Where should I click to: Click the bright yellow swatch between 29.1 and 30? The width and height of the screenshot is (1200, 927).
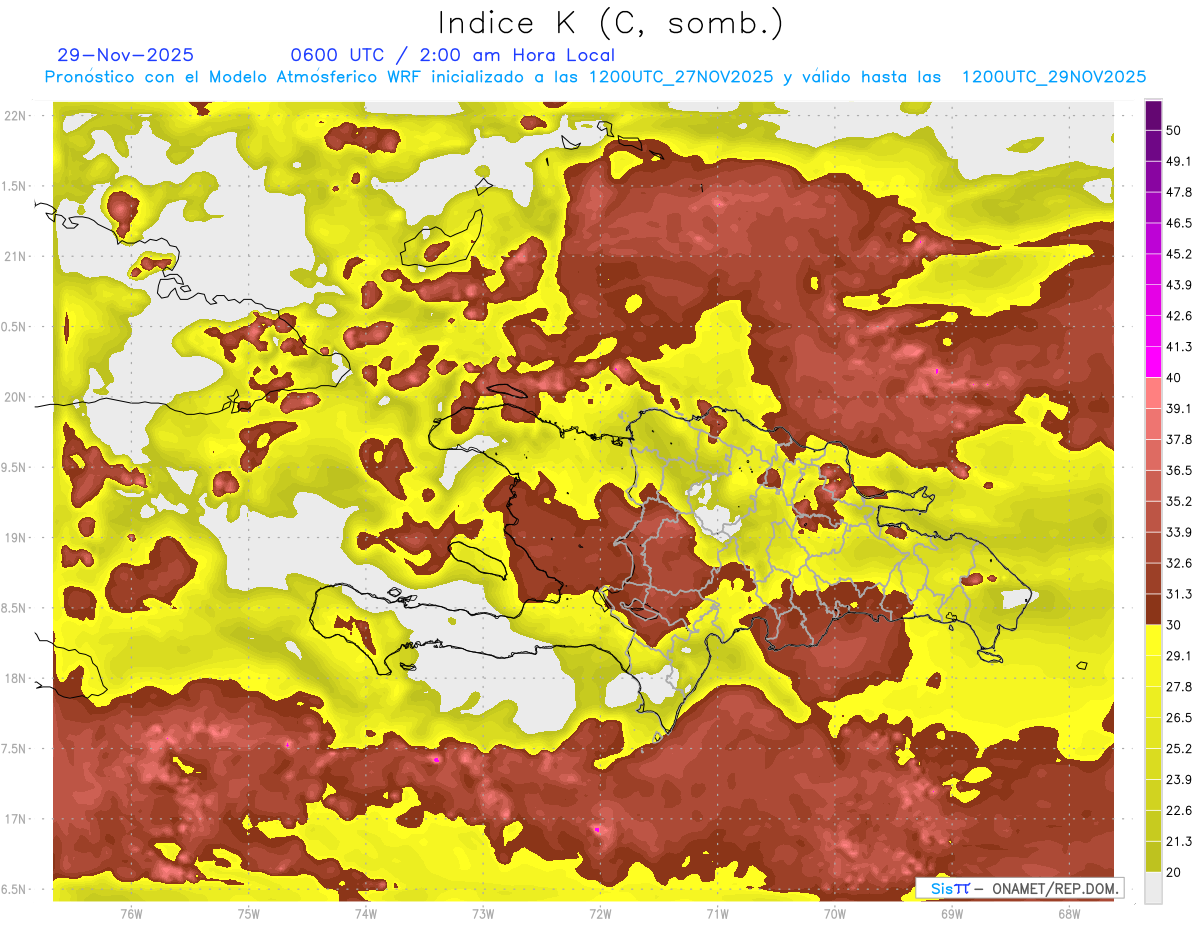pos(1153,640)
